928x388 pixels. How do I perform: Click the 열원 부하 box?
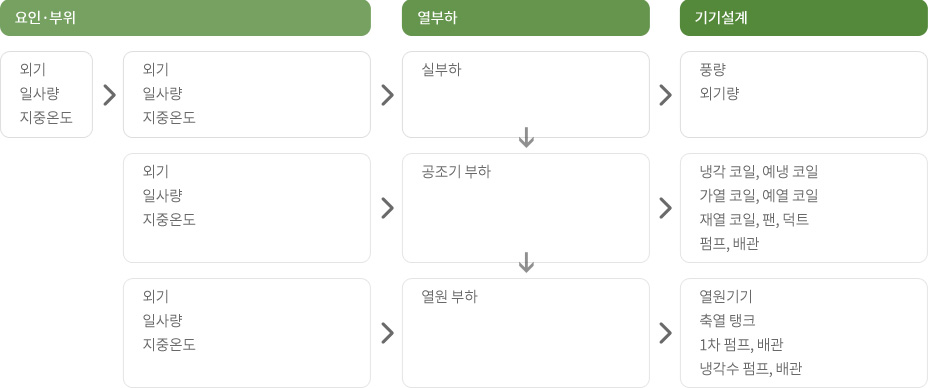(x=526, y=333)
